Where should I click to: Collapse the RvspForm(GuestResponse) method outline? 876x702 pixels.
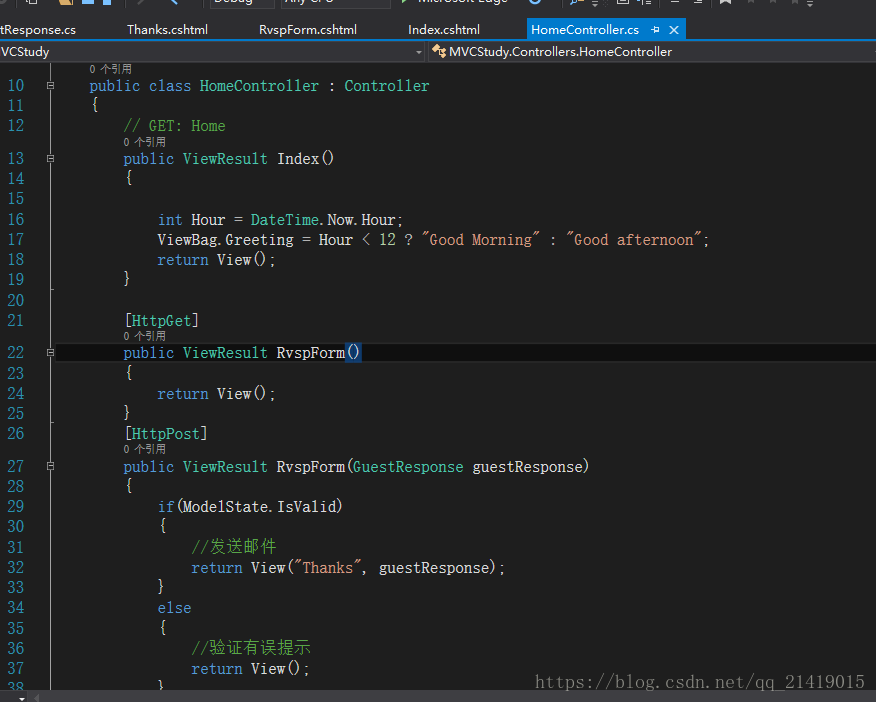(x=50, y=466)
